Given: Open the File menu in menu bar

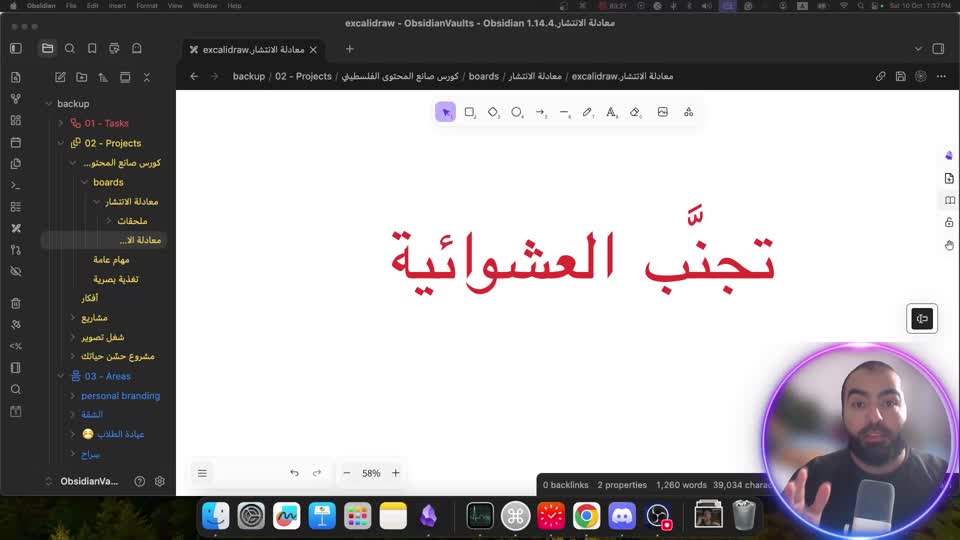Looking at the screenshot, I should click(x=71, y=6).
